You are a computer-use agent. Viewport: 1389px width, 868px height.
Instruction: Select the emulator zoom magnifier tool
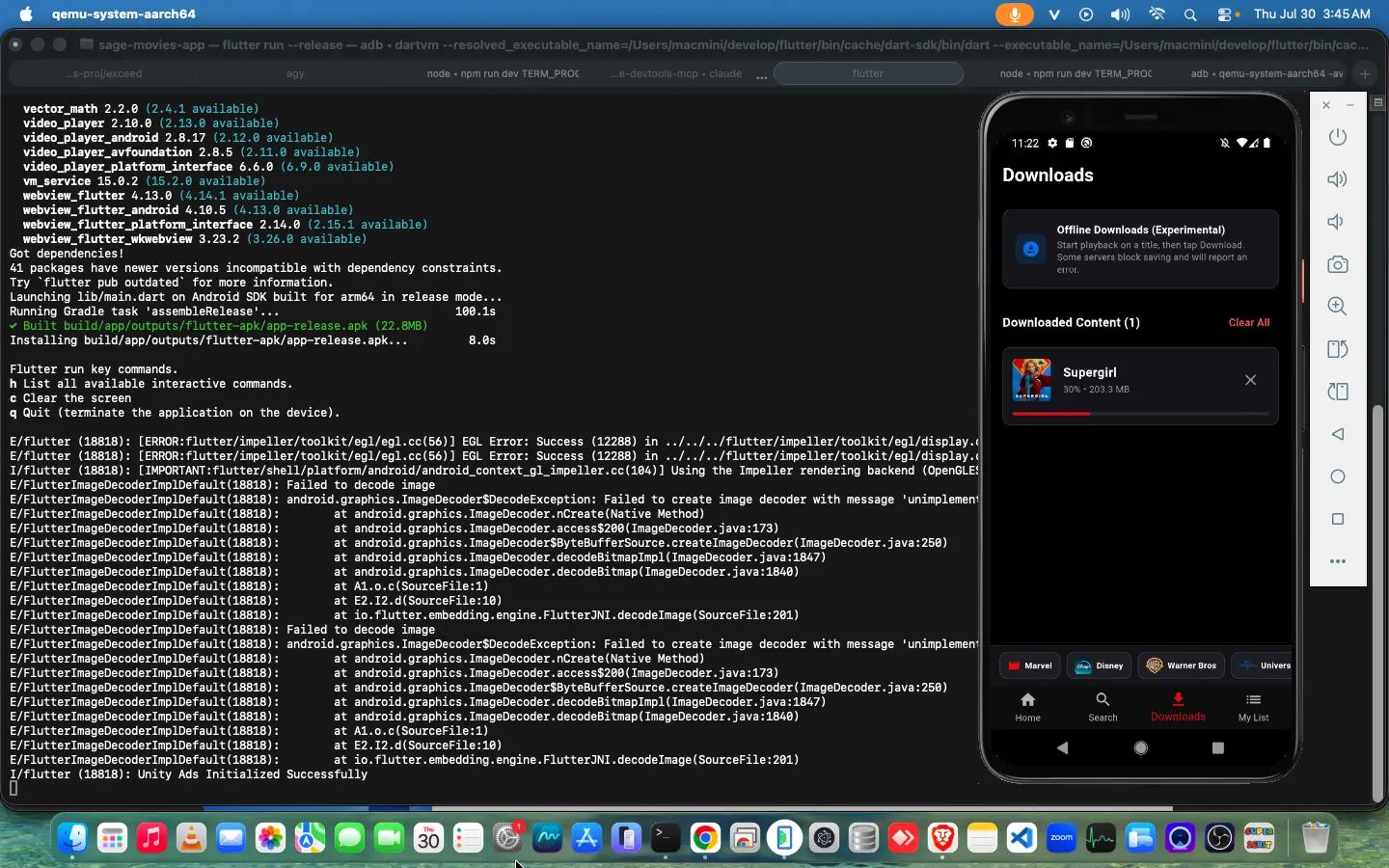click(x=1337, y=307)
